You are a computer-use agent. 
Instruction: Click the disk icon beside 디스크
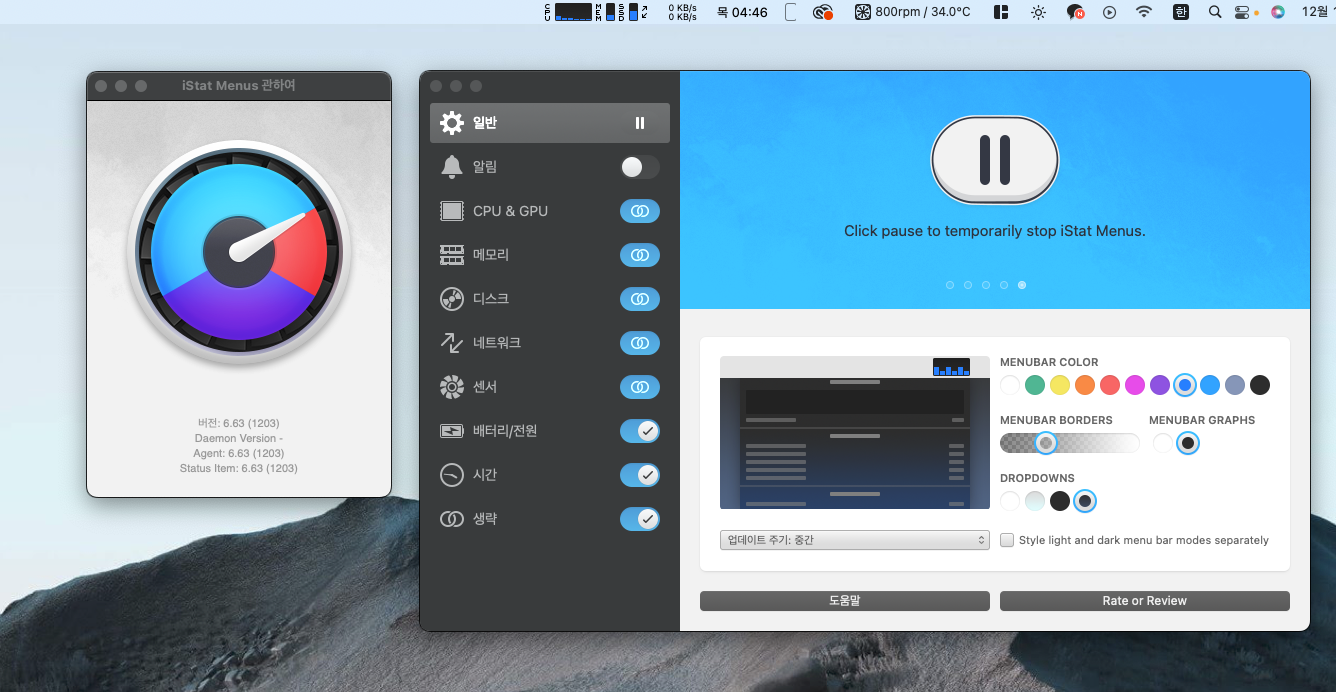click(x=452, y=299)
